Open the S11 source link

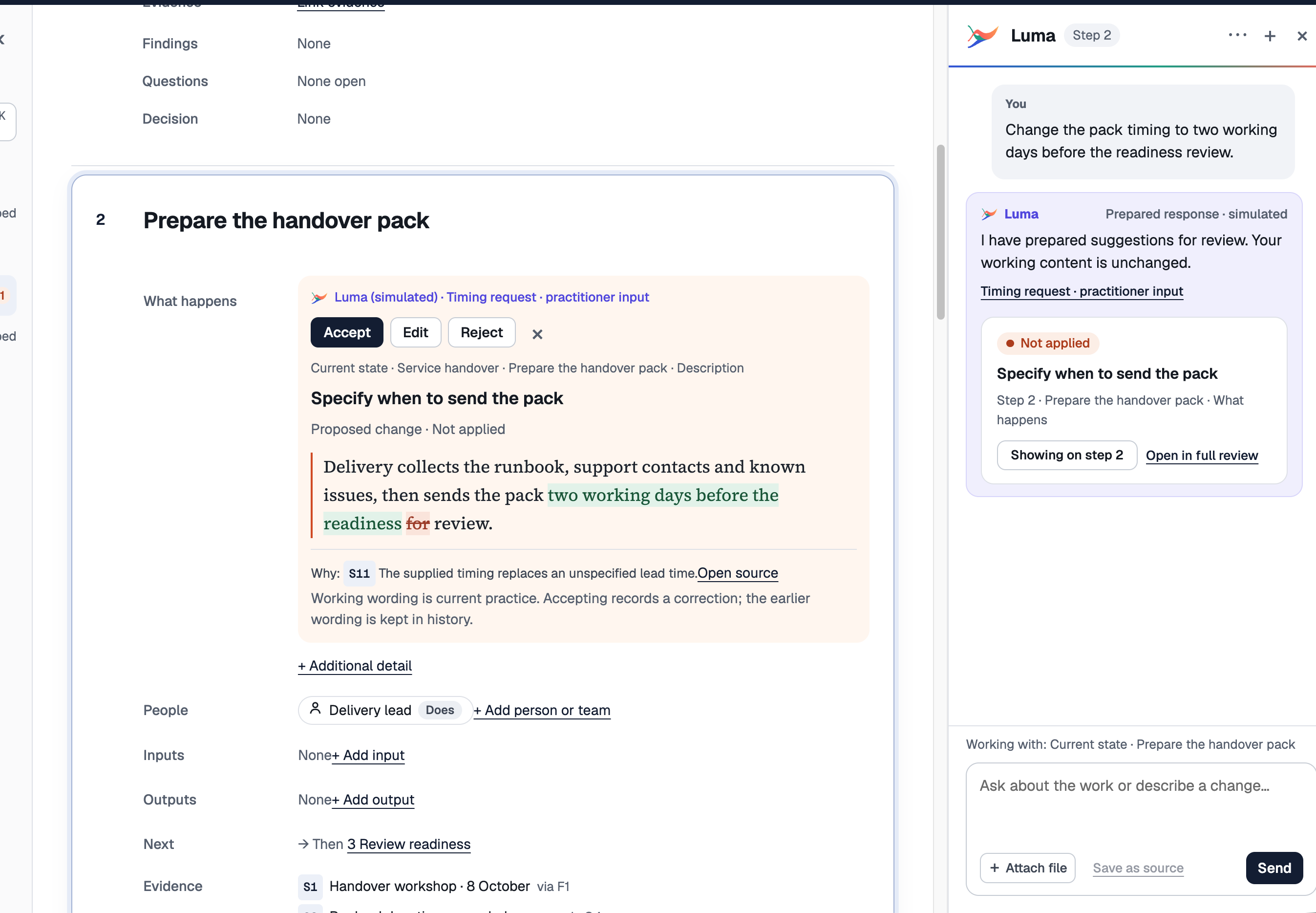(738, 573)
